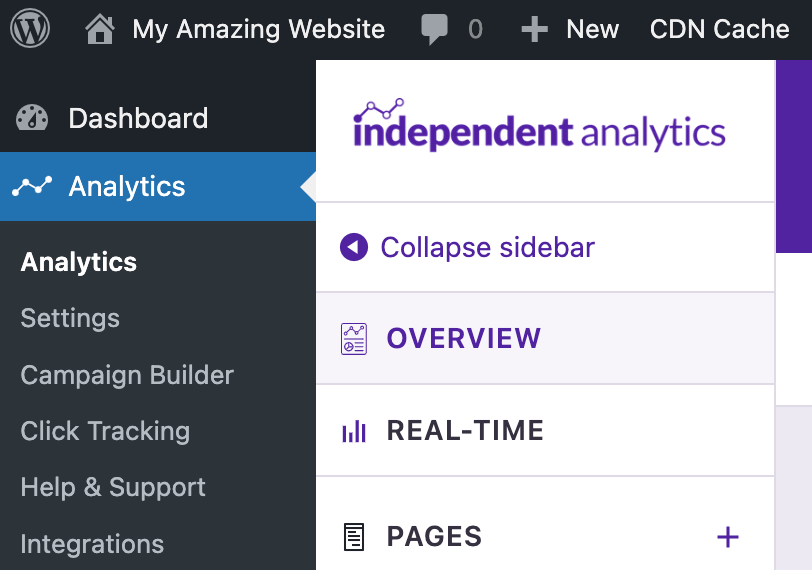This screenshot has width=812, height=570.
Task: Open the Settings submenu item
Action: click(x=70, y=318)
